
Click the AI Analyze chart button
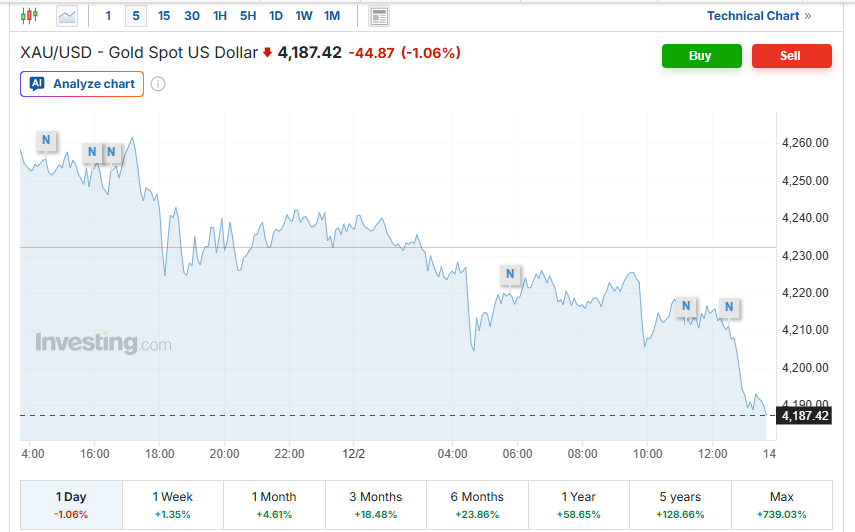point(82,84)
